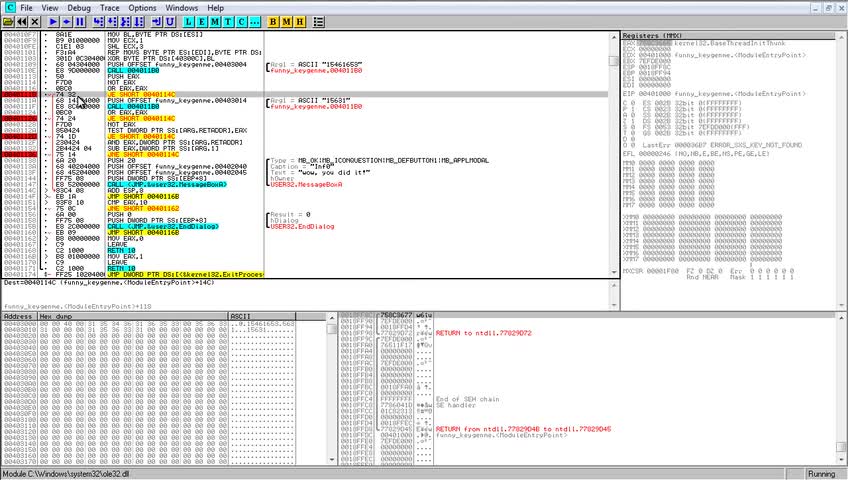
Task: Select the highlighted JE SHORT 0040114C line
Action: tap(141, 95)
